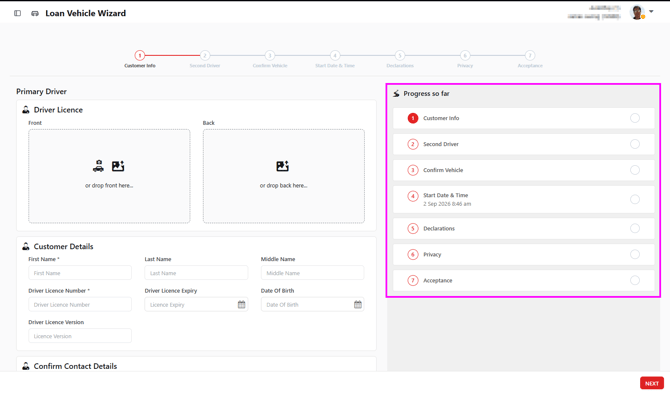Select Customer Info row label in progress list
The width and height of the screenshot is (670, 394).
[441, 118]
